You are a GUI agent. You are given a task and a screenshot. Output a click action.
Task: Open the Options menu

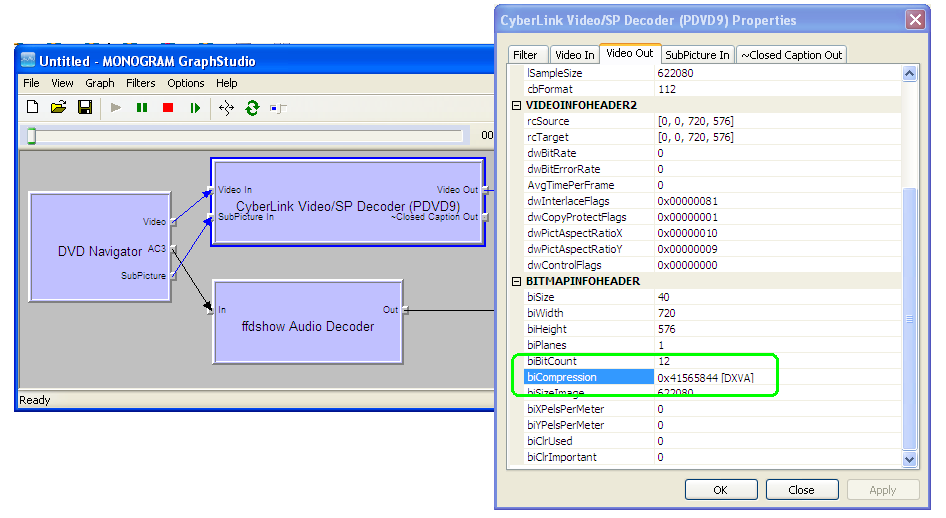186,83
